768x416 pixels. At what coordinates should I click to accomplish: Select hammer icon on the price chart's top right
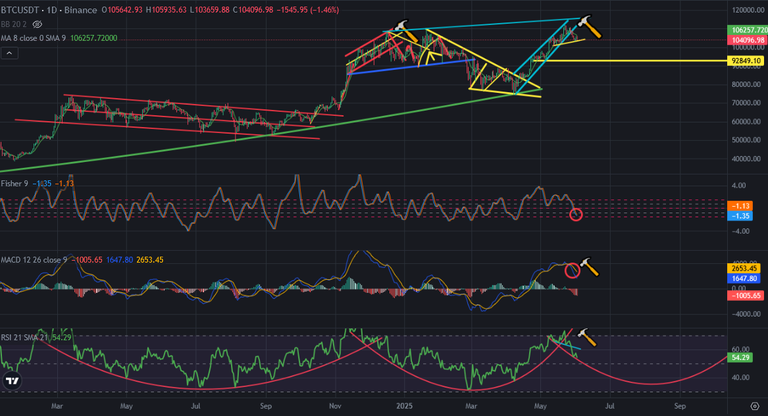589,27
